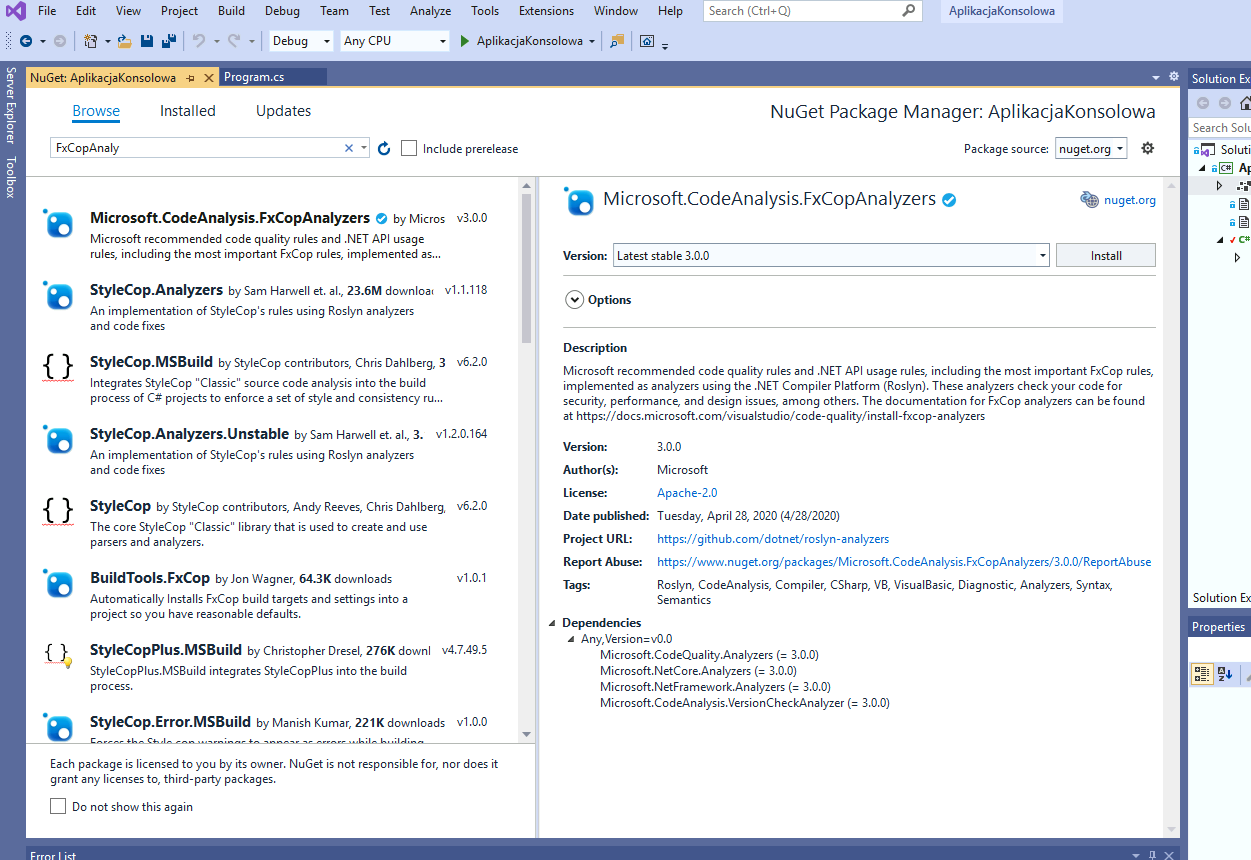
Task: Click the Open File folder icon
Action: pyautogui.click(x=124, y=41)
